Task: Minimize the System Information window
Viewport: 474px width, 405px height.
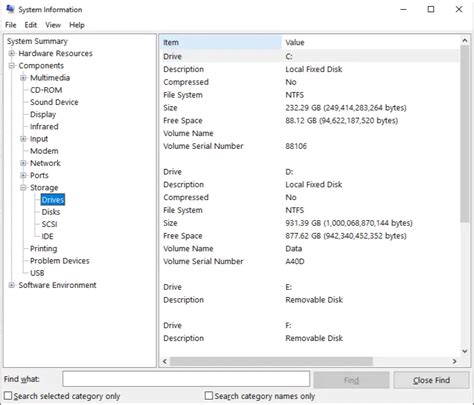Action: [403, 9]
